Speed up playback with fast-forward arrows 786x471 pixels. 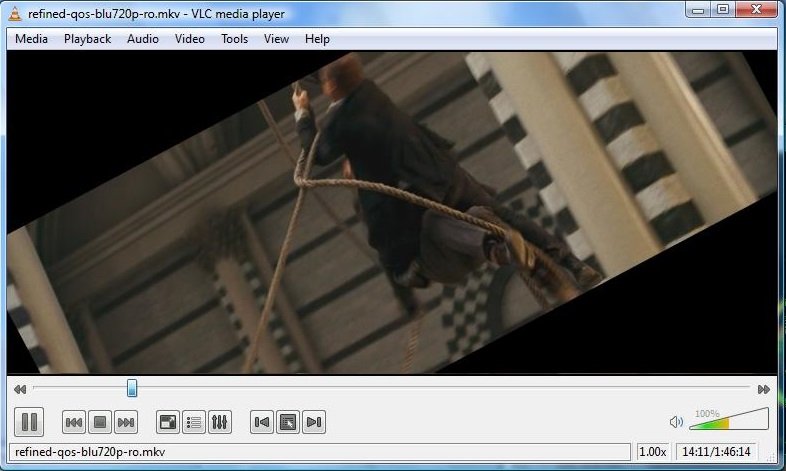tap(763, 389)
